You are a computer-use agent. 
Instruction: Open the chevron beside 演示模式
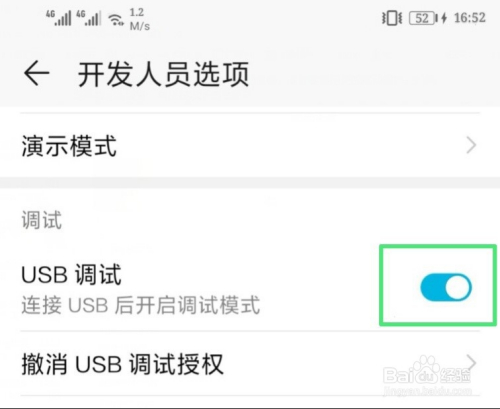point(471,145)
